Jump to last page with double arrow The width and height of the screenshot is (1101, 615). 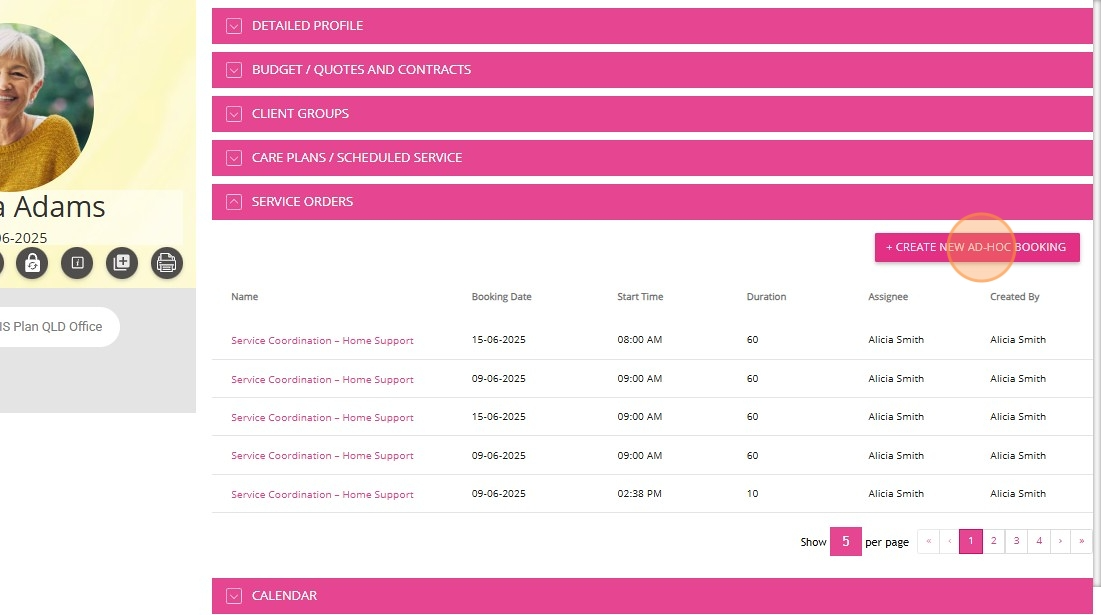pos(1081,541)
